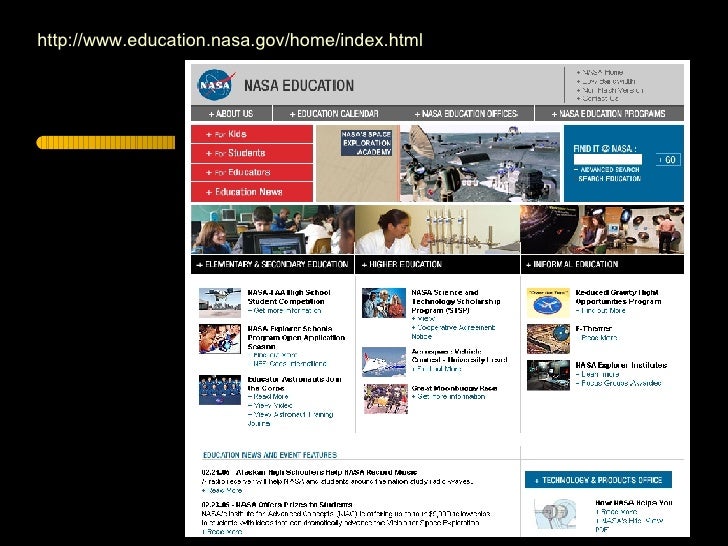Click Get more information under NASA-FAA
The width and height of the screenshot is (728, 546).
[x=285, y=311]
